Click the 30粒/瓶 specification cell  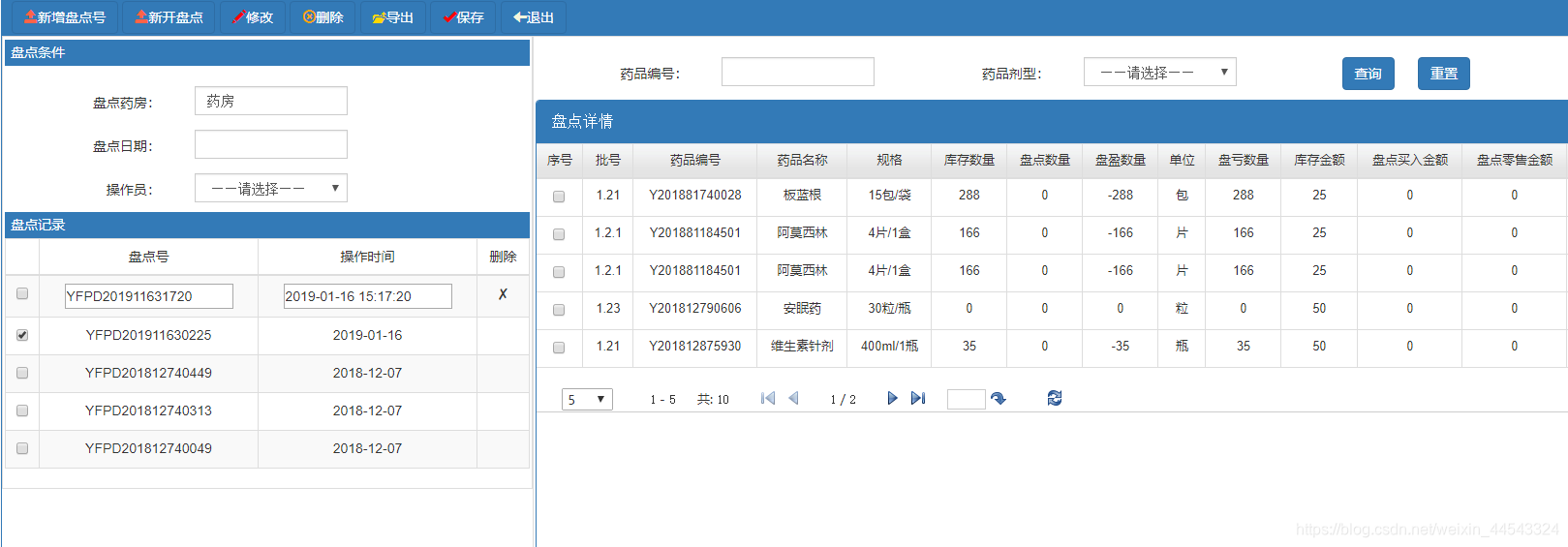(x=889, y=309)
